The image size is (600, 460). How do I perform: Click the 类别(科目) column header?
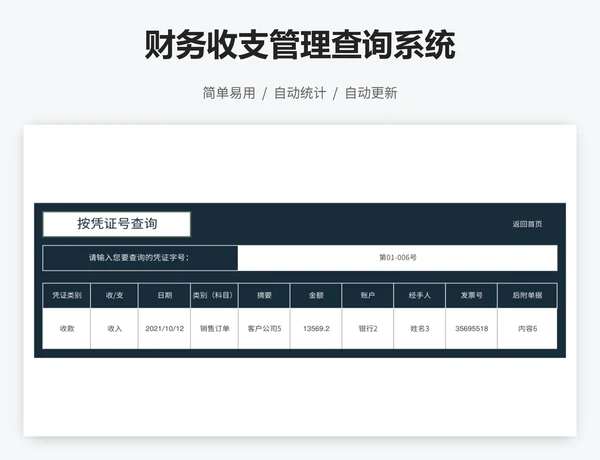pyautogui.click(x=214, y=295)
